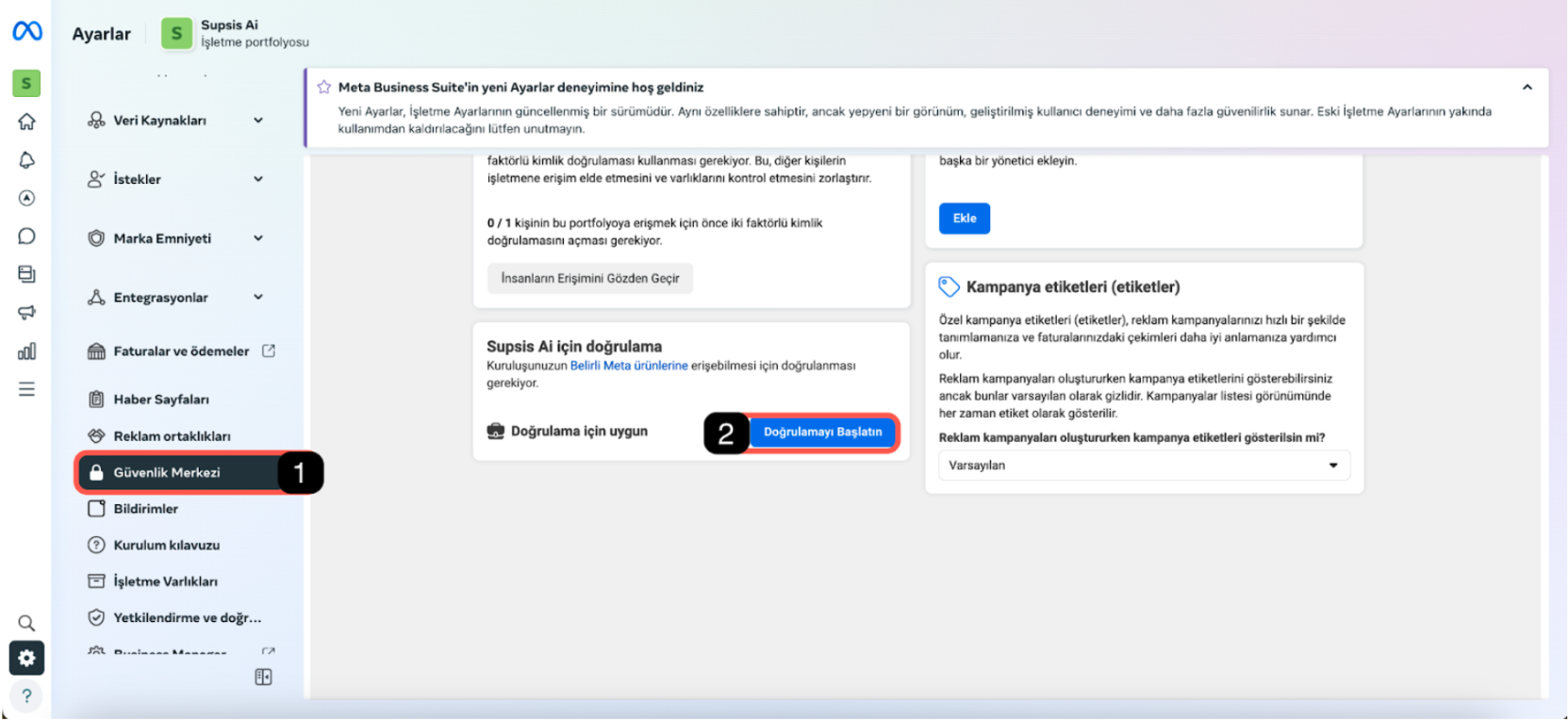Open content pages icon in rail
The height and width of the screenshot is (721, 1568).
(x=26, y=274)
